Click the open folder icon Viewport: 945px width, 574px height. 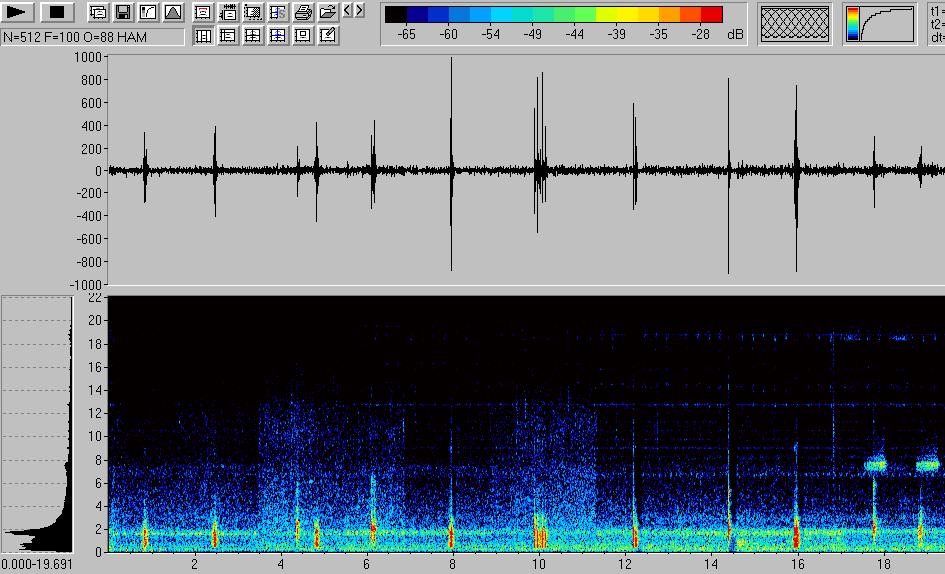pos(327,12)
